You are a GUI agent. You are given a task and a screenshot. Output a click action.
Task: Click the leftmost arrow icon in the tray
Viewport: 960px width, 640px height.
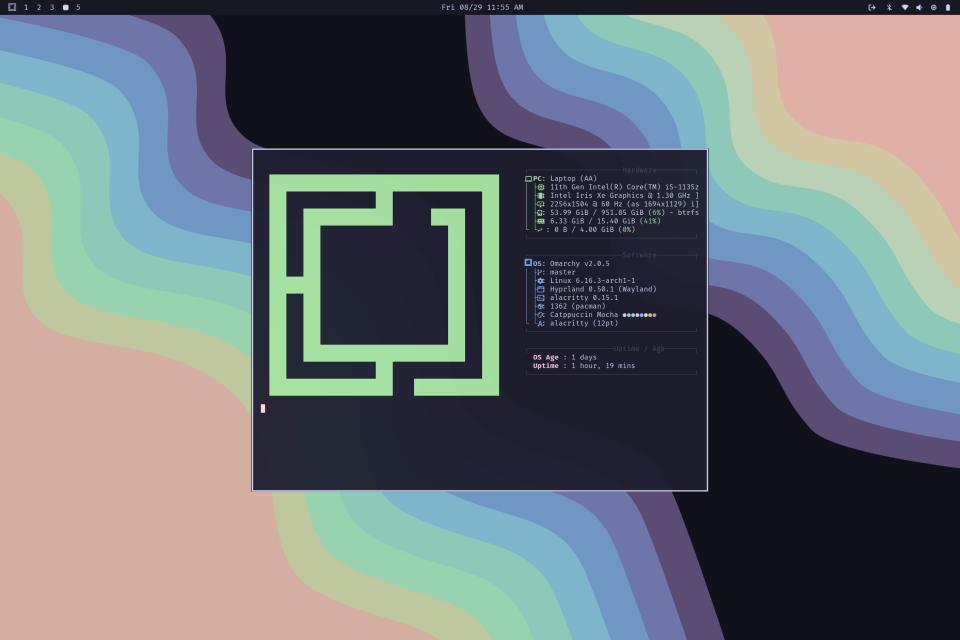point(872,7)
